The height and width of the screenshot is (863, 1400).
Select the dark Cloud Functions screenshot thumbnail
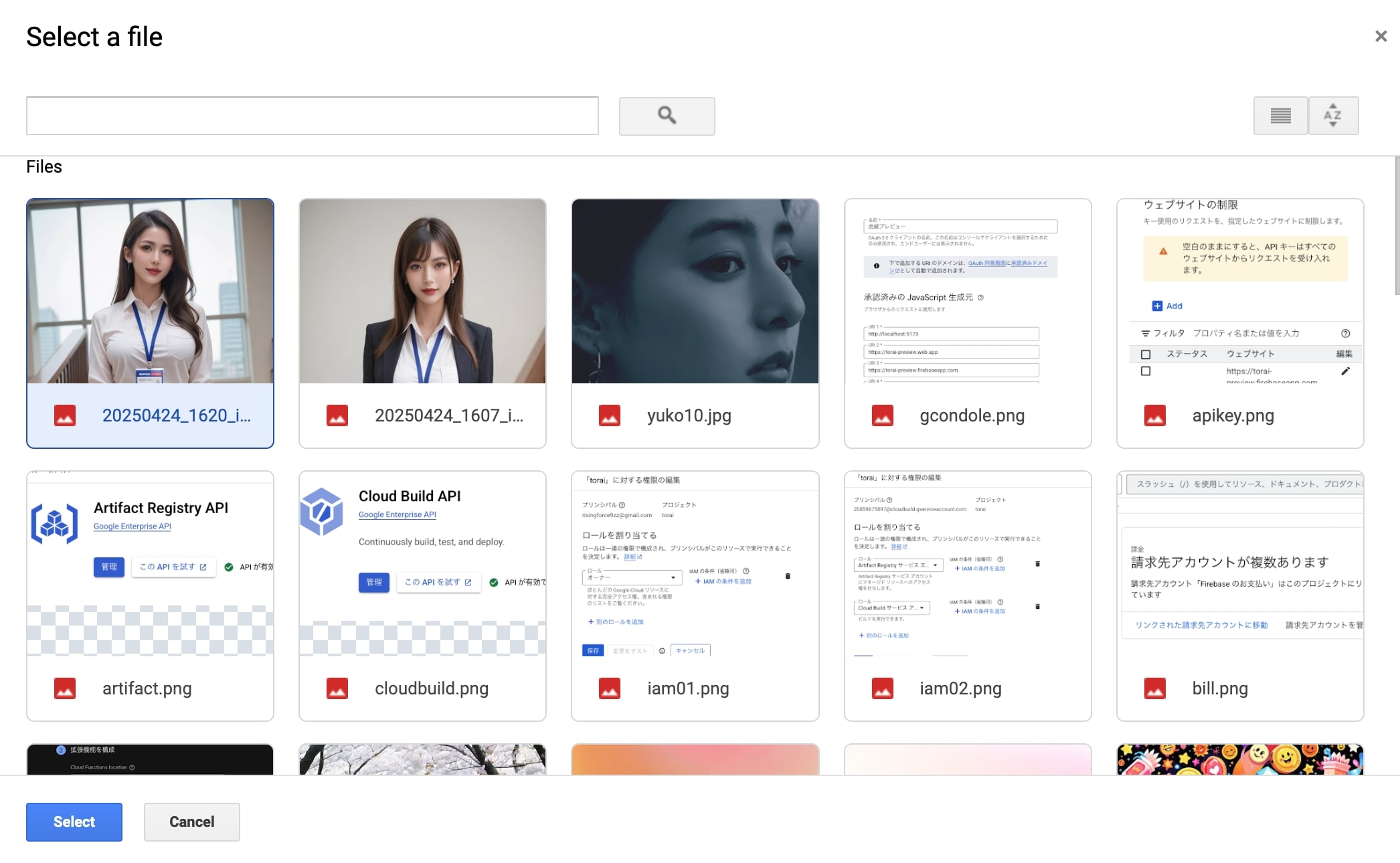tap(150, 759)
